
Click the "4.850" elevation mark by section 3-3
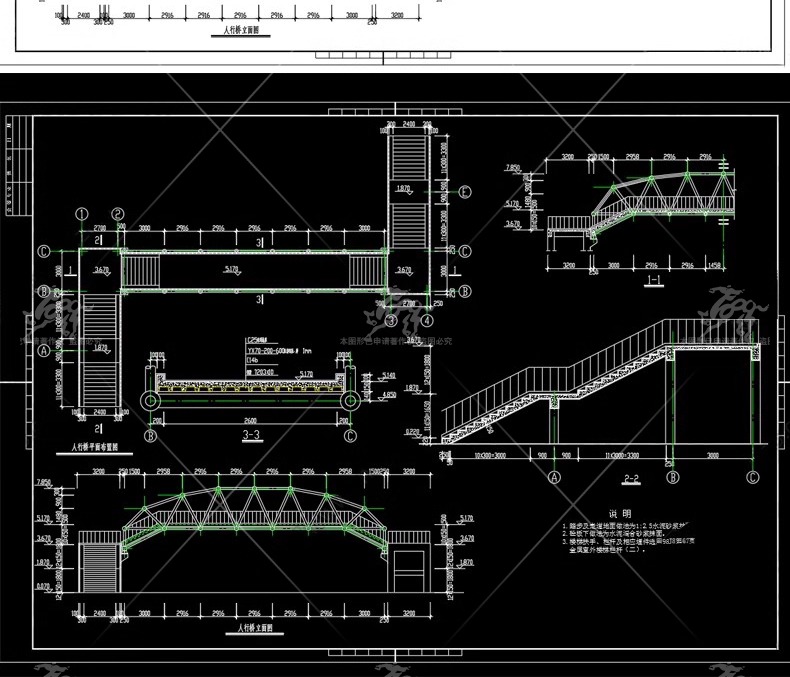coord(389,395)
